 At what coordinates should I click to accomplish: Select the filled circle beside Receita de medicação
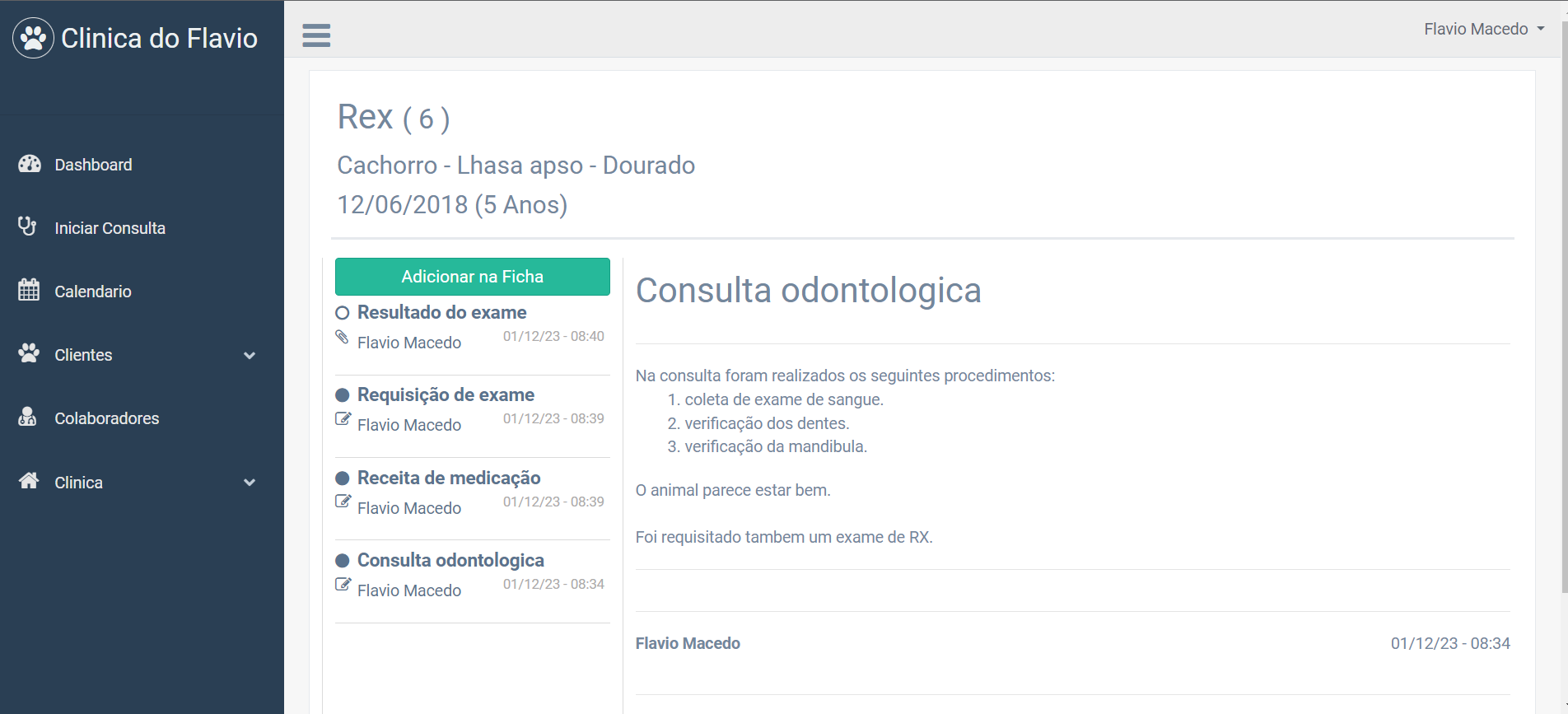343,478
